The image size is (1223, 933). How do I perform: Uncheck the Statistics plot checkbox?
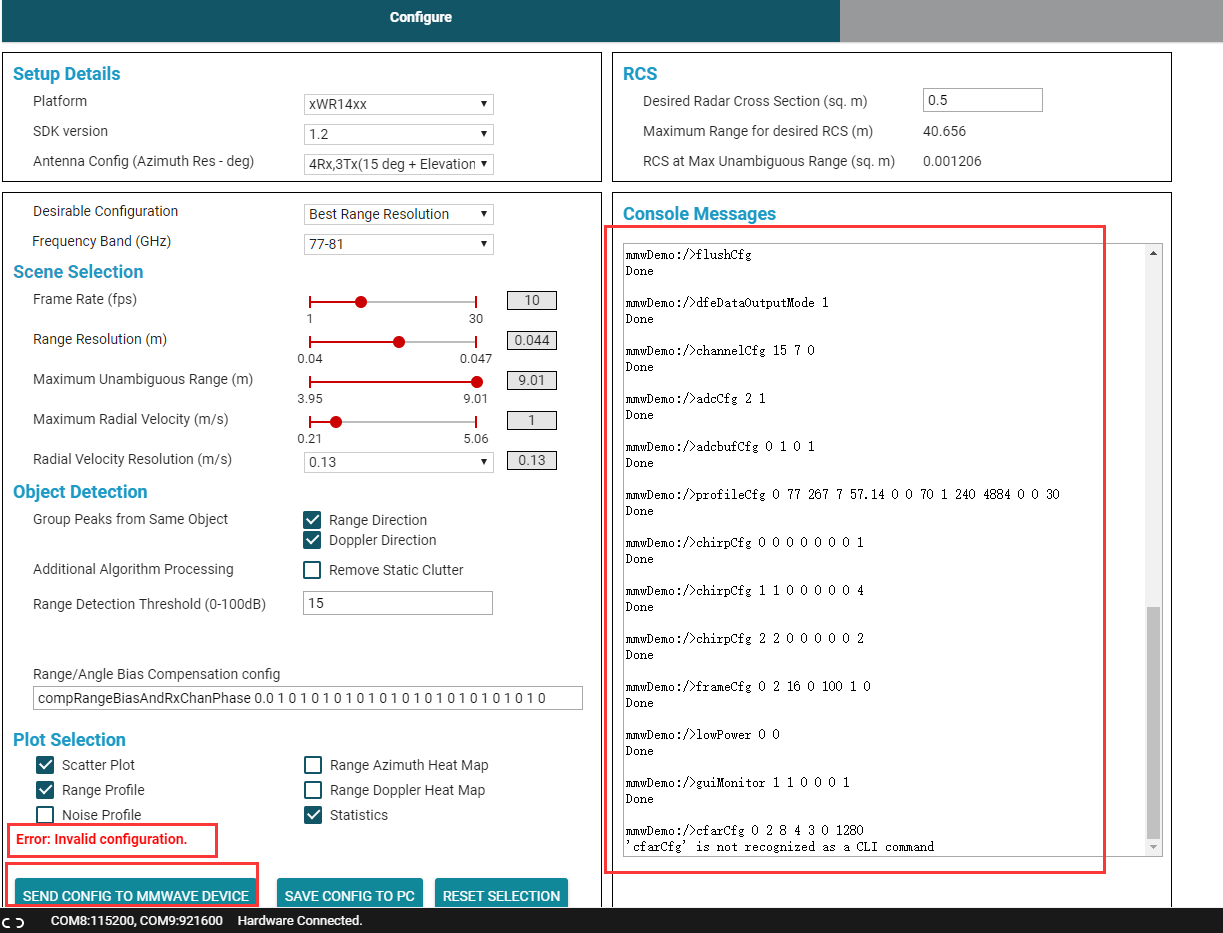point(312,815)
